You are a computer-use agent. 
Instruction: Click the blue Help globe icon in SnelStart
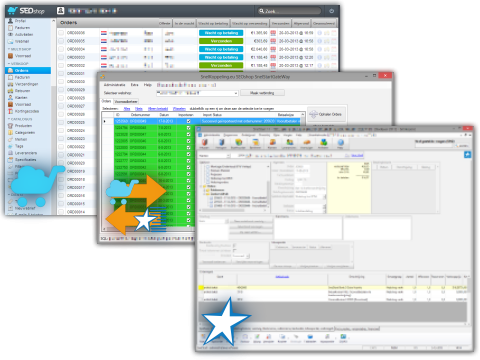[340, 144]
